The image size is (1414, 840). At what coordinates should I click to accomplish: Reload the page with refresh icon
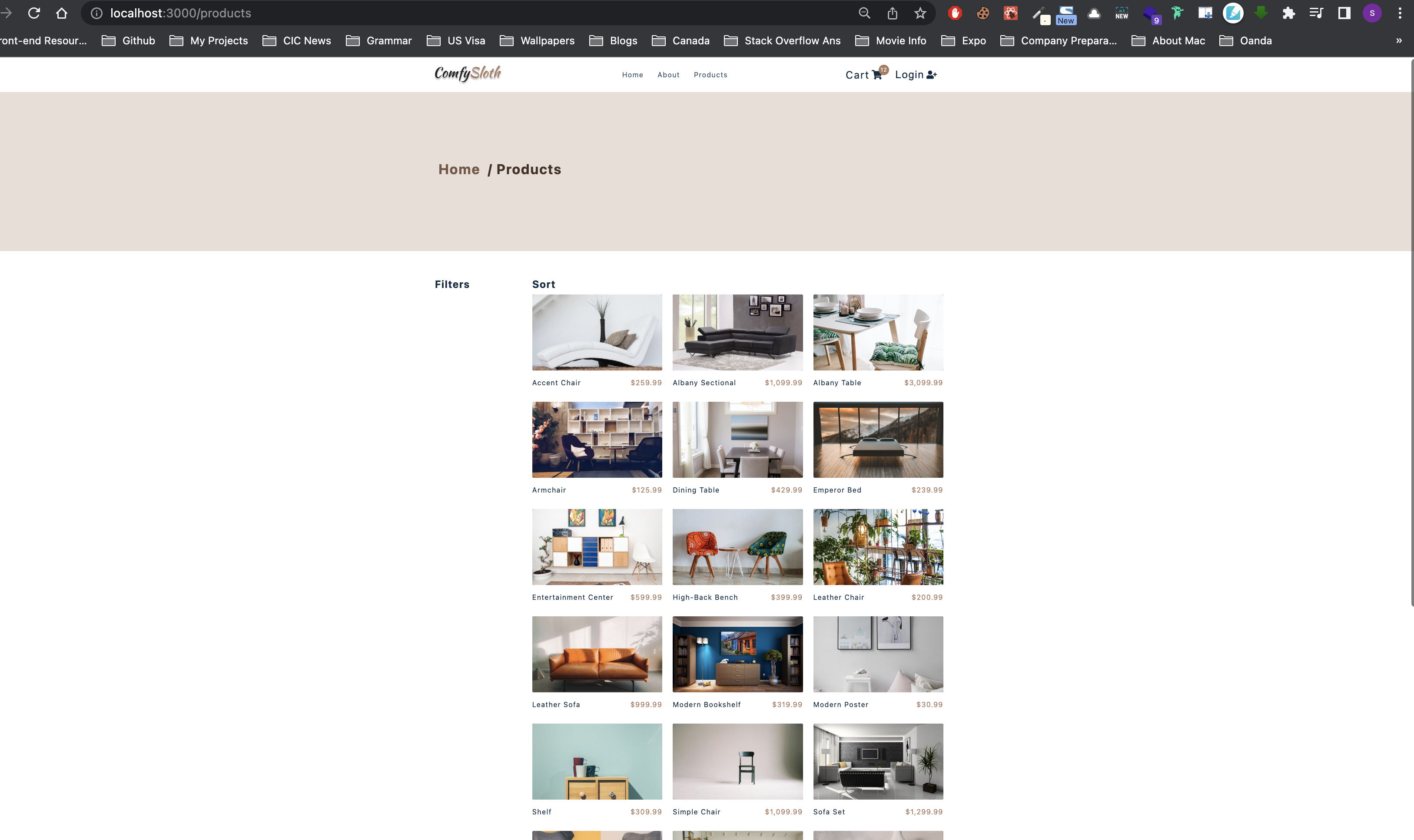[x=34, y=13]
